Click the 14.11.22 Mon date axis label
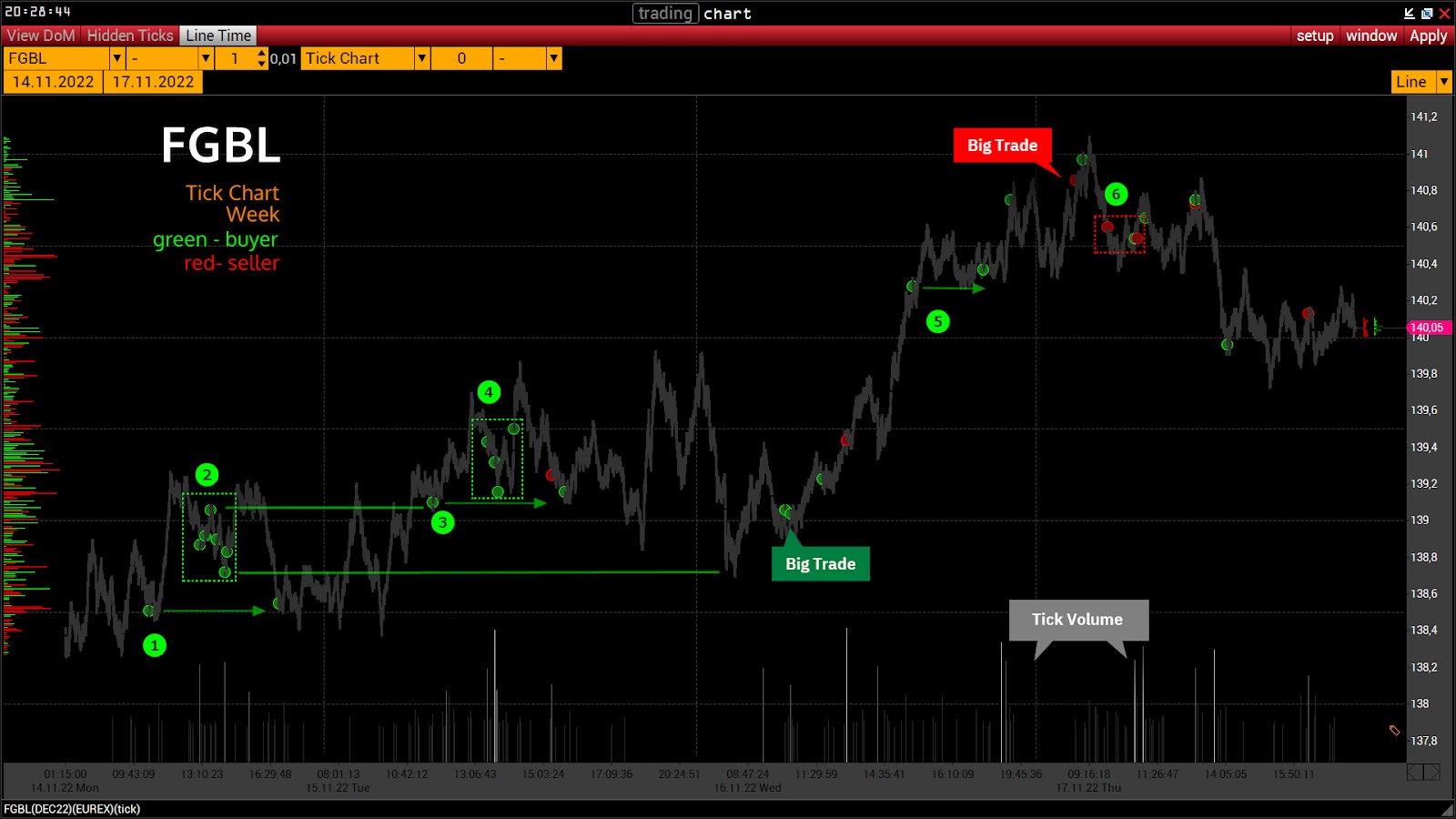 click(x=65, y=788)
